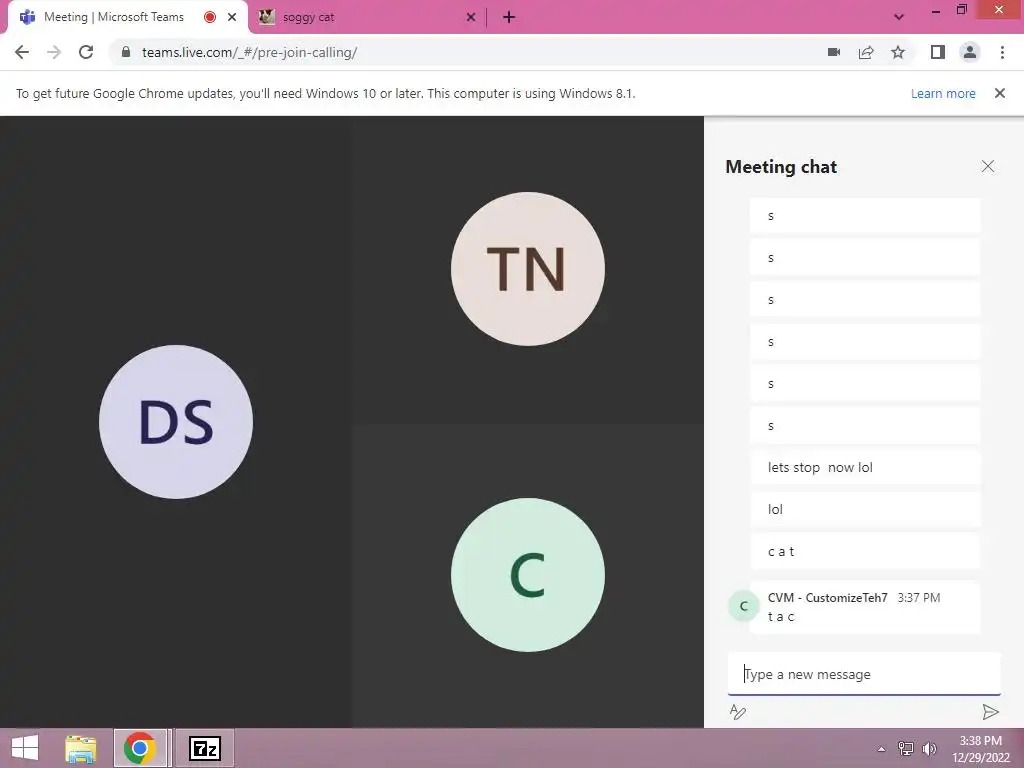Image resolution: width=1024 pixels, height=768 pixels.
Task: Open the taskbar clock and date
Action: coord(980,749)
